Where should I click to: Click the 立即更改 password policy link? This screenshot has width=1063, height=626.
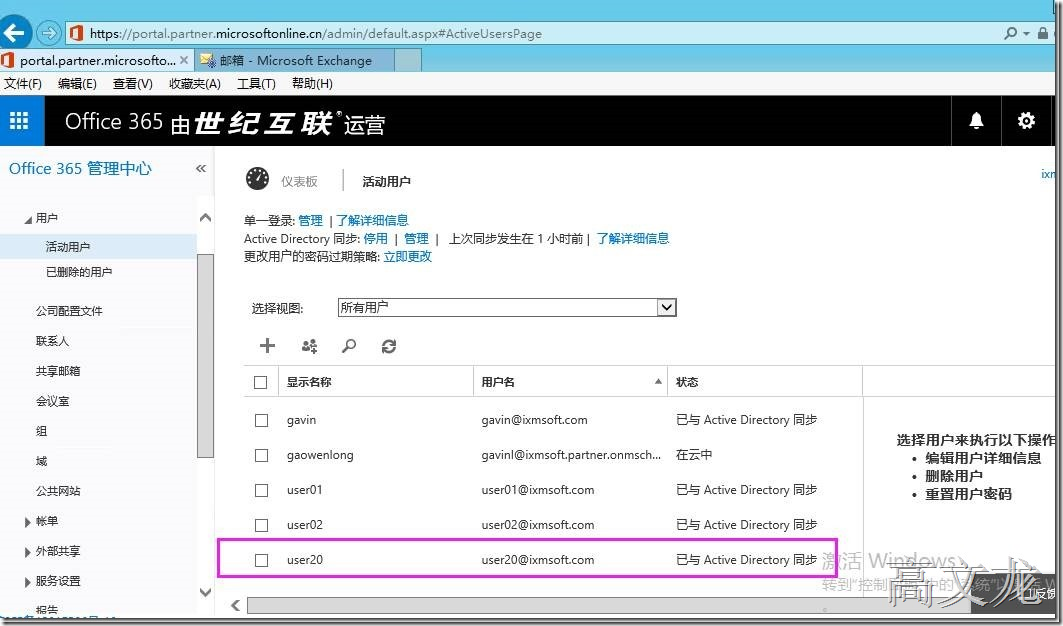[407, 257]
